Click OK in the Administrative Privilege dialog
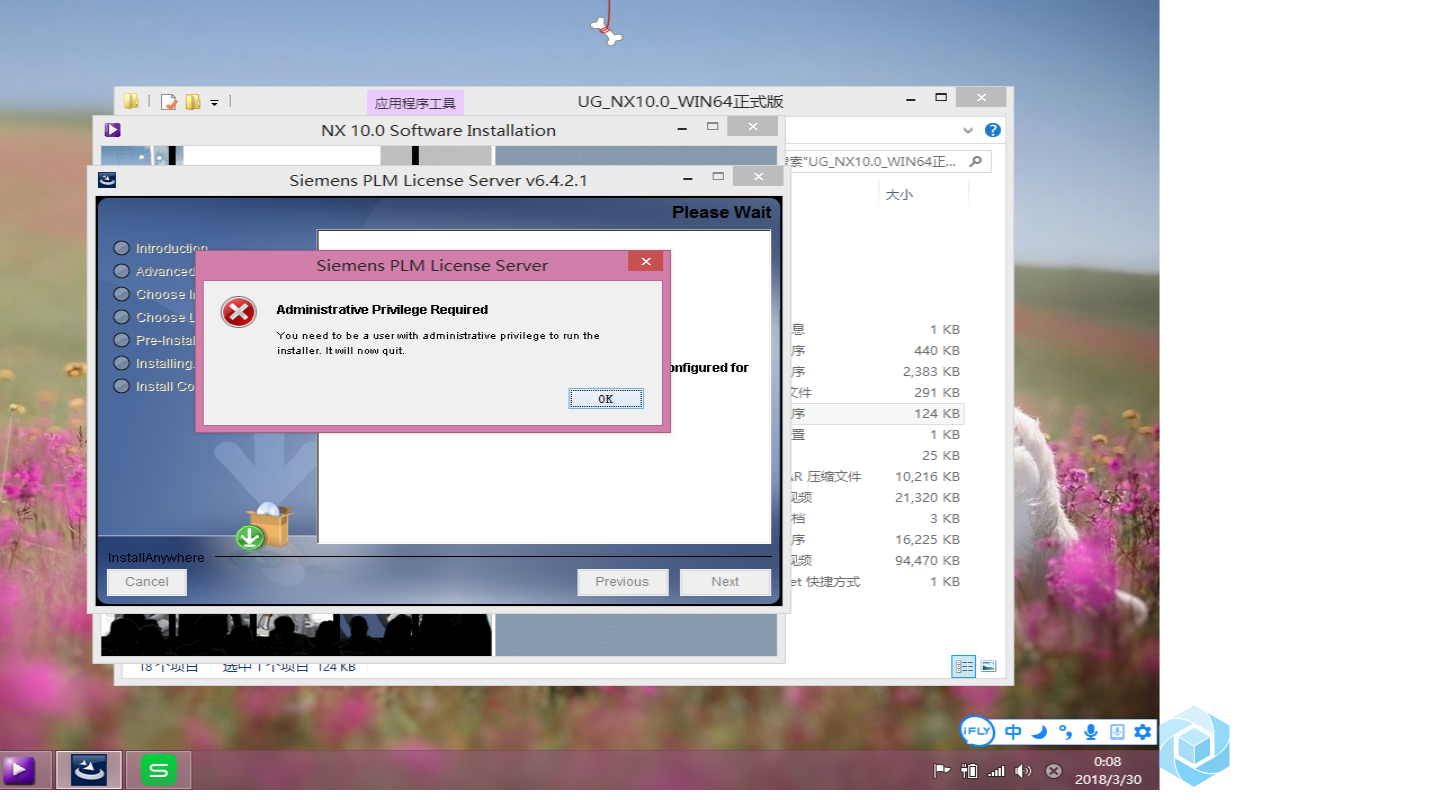This screenshot has width=1441, height=800. [x=606, y=398]
